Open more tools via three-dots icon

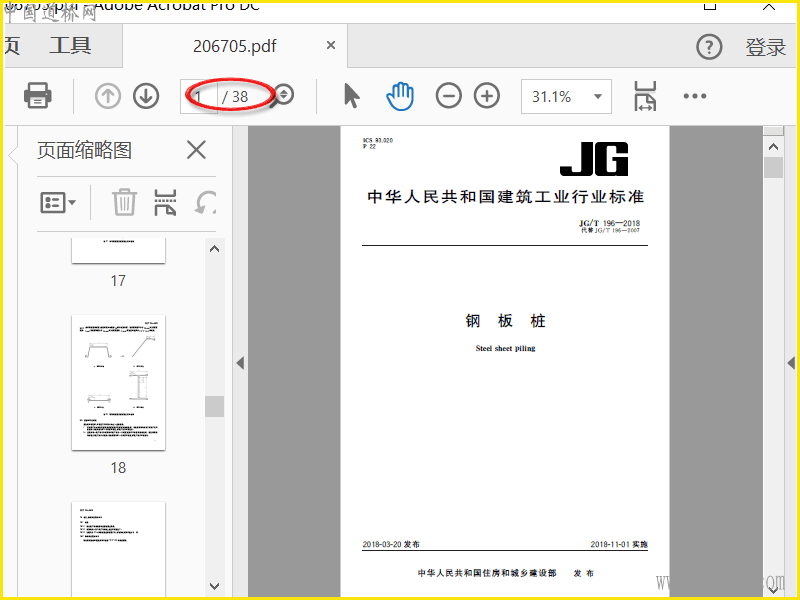(695, 96)
